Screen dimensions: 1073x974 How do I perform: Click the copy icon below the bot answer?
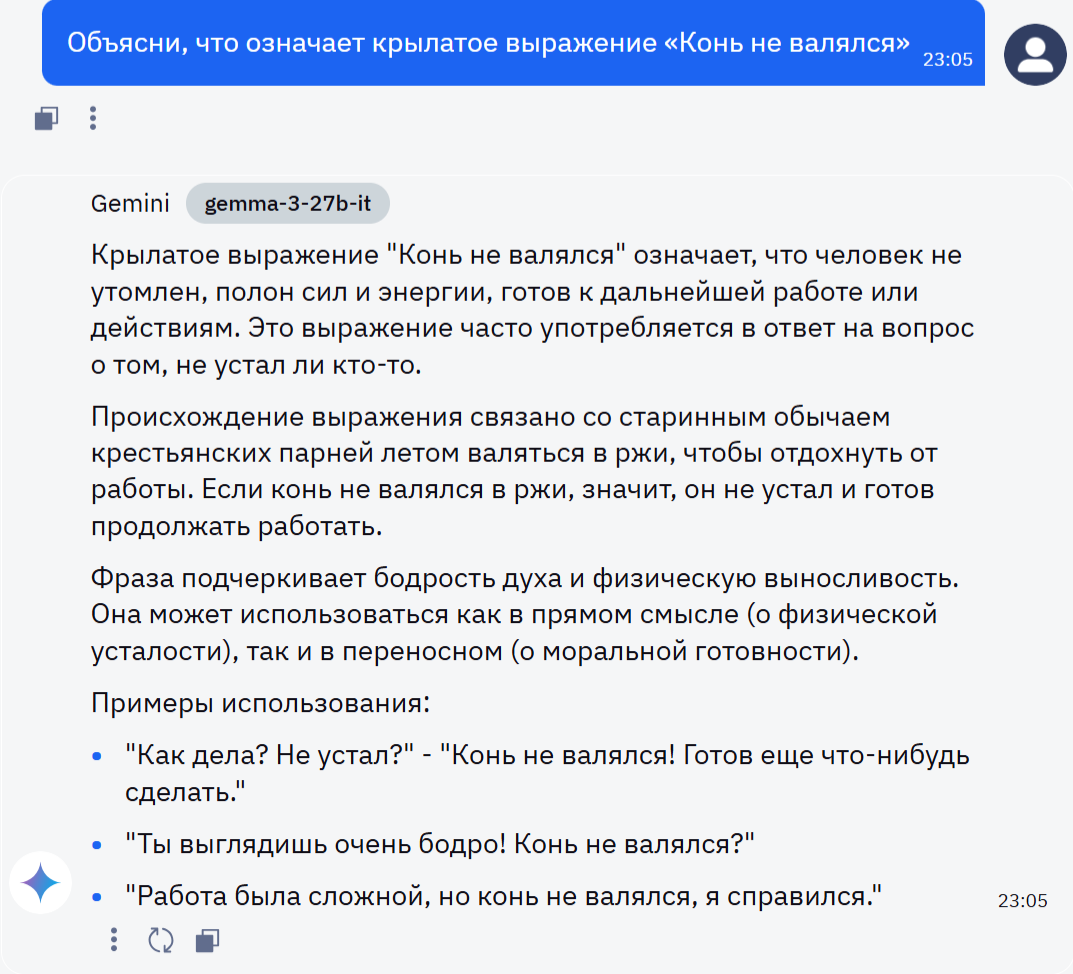207,940
